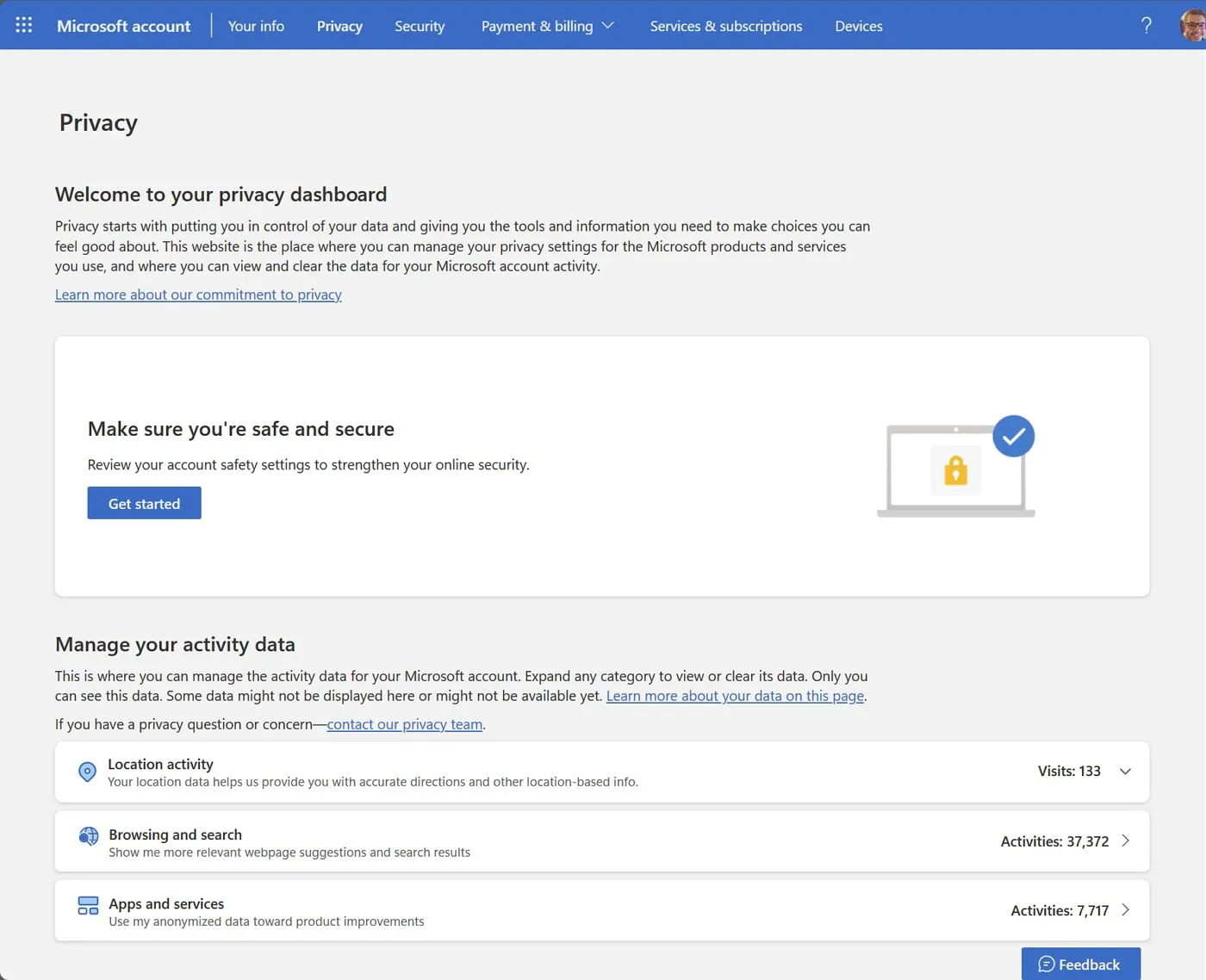The width and height of the screenshot is (1206, 980).
Task: Click the Apps and services icon
Action: coord(88,905)
